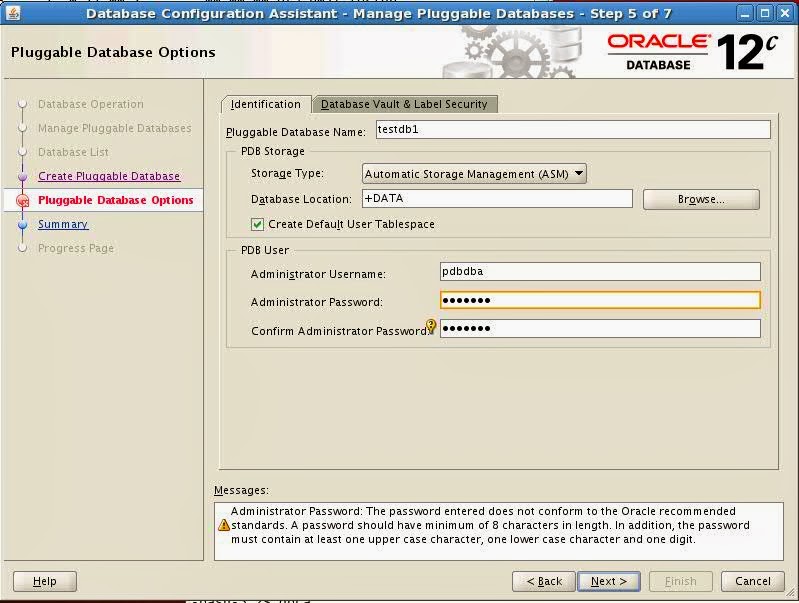The width and height of the screenshot is (799, 603).
Task: Jump to the Summary step link
Action: point(63,224)
